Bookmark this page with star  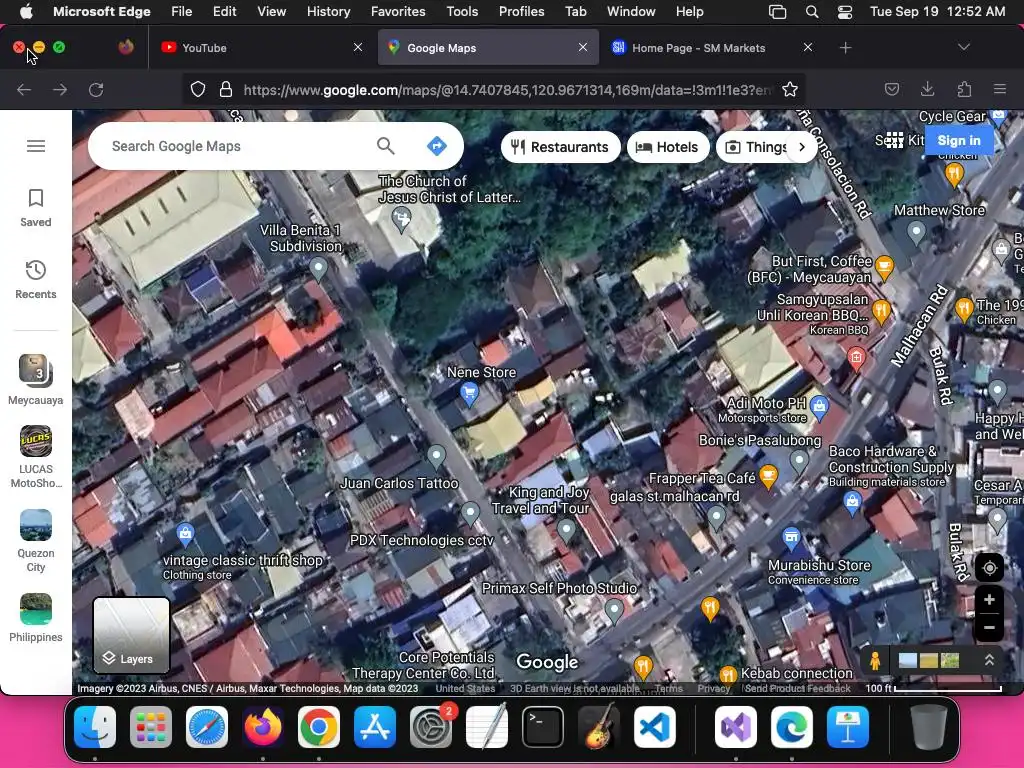[790, 89]
